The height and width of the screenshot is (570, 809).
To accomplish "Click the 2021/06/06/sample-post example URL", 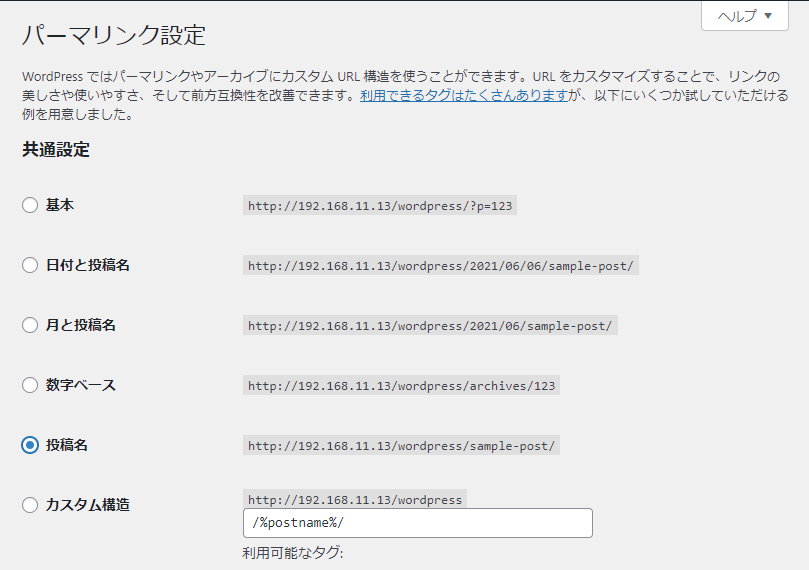I will coord(440,266).
